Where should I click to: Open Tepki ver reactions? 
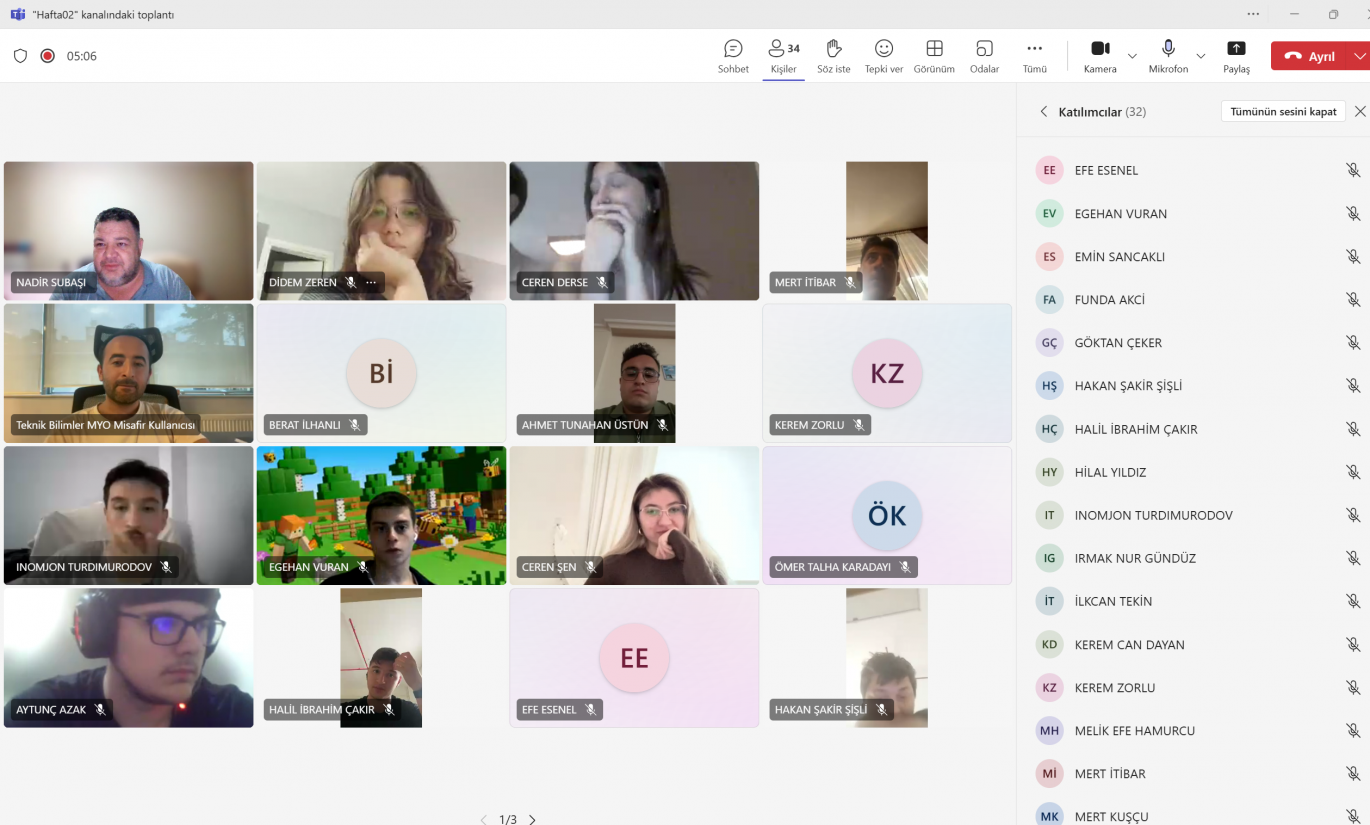click(x=883, y=56)
